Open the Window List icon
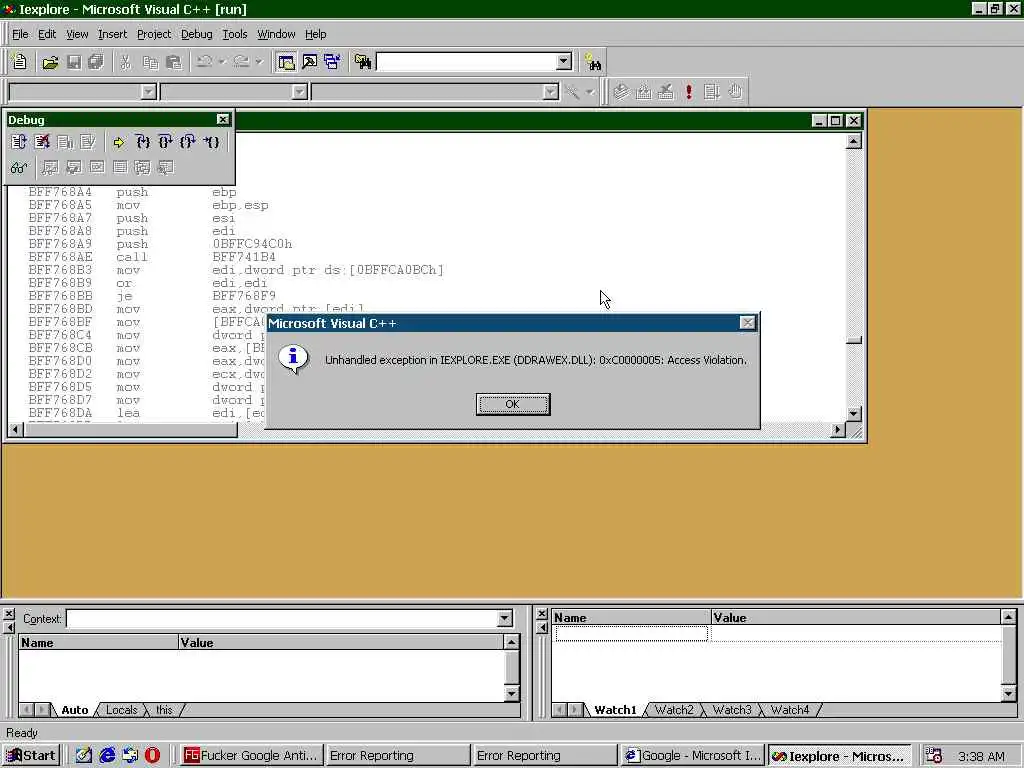The image size is (1024, 768). pyautogui.click(x=332, y=62)
